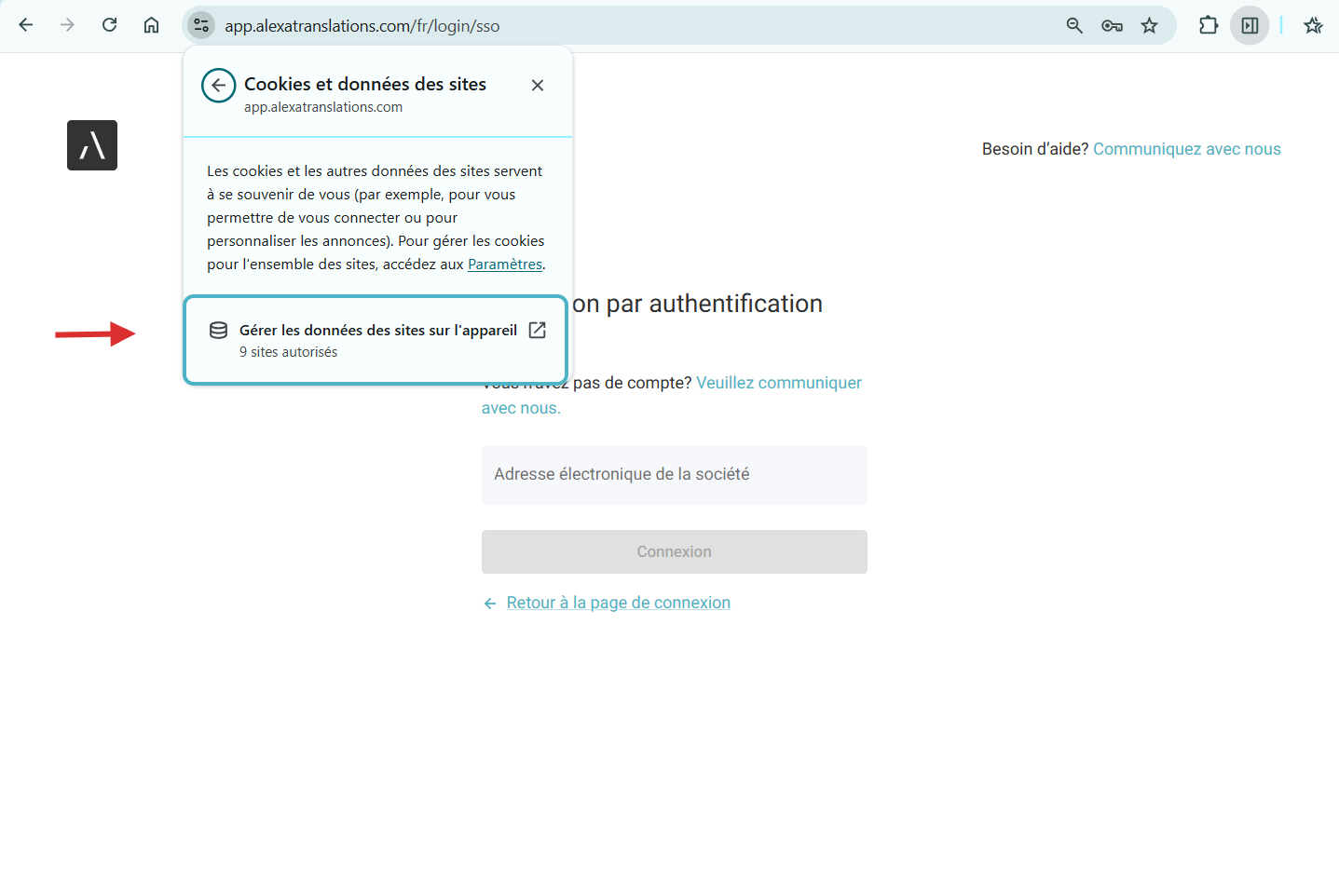The width and height of the screenshot is (1339, 896).
Task: Click the Communiquez avec nous link
Action: click(1186, 149)
